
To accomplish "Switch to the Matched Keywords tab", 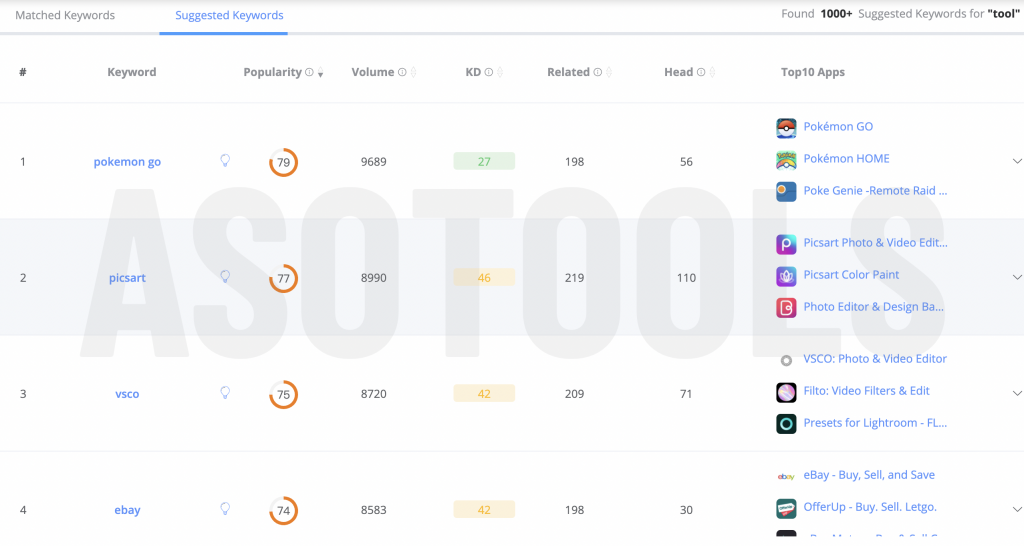I will [65, 15].
